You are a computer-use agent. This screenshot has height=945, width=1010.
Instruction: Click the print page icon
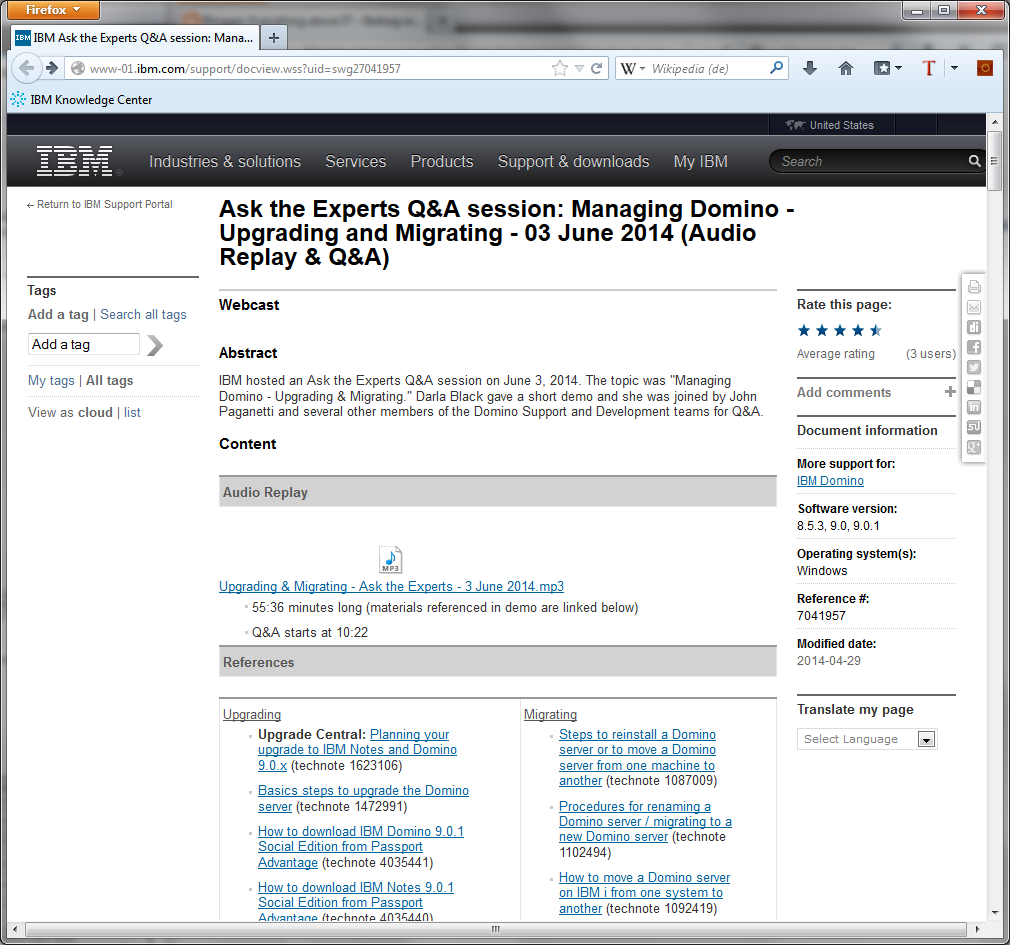(974, 287)
